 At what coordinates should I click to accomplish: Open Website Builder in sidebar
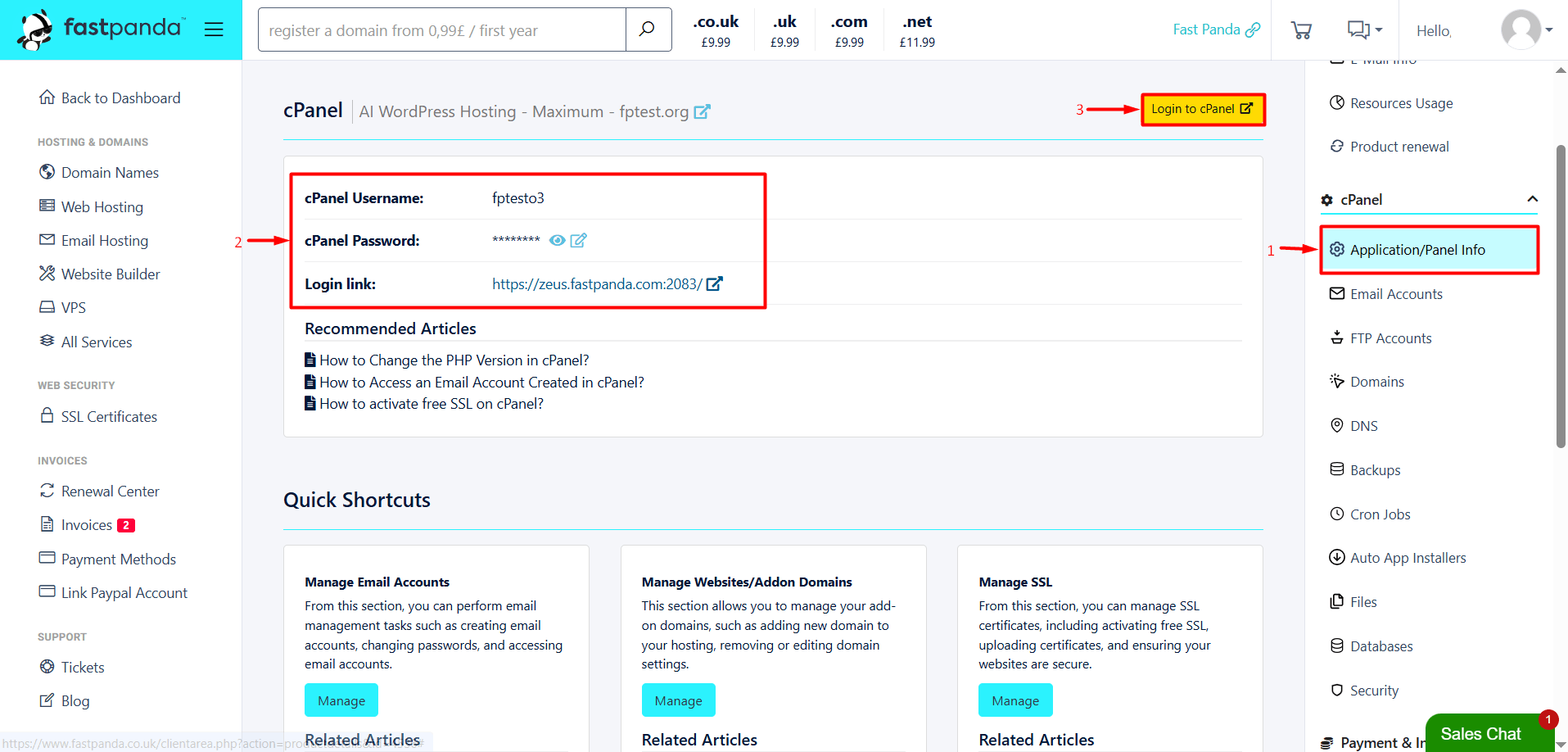99,274
